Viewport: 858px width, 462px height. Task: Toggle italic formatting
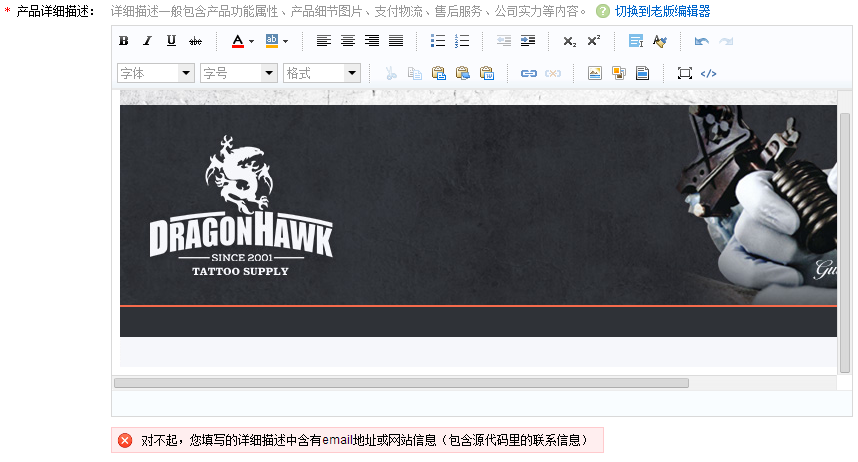147,41
